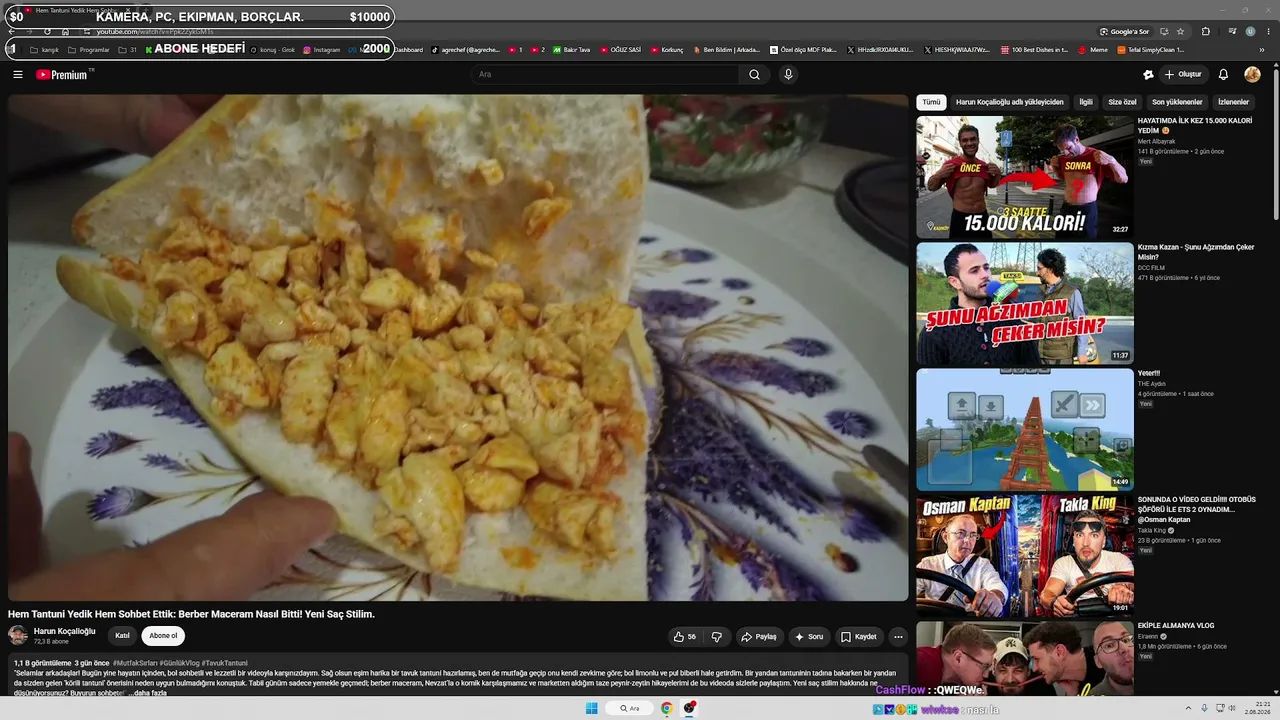Open the 'Ben Bildim | Arkada...' bookmark

(x=726, y=49)
